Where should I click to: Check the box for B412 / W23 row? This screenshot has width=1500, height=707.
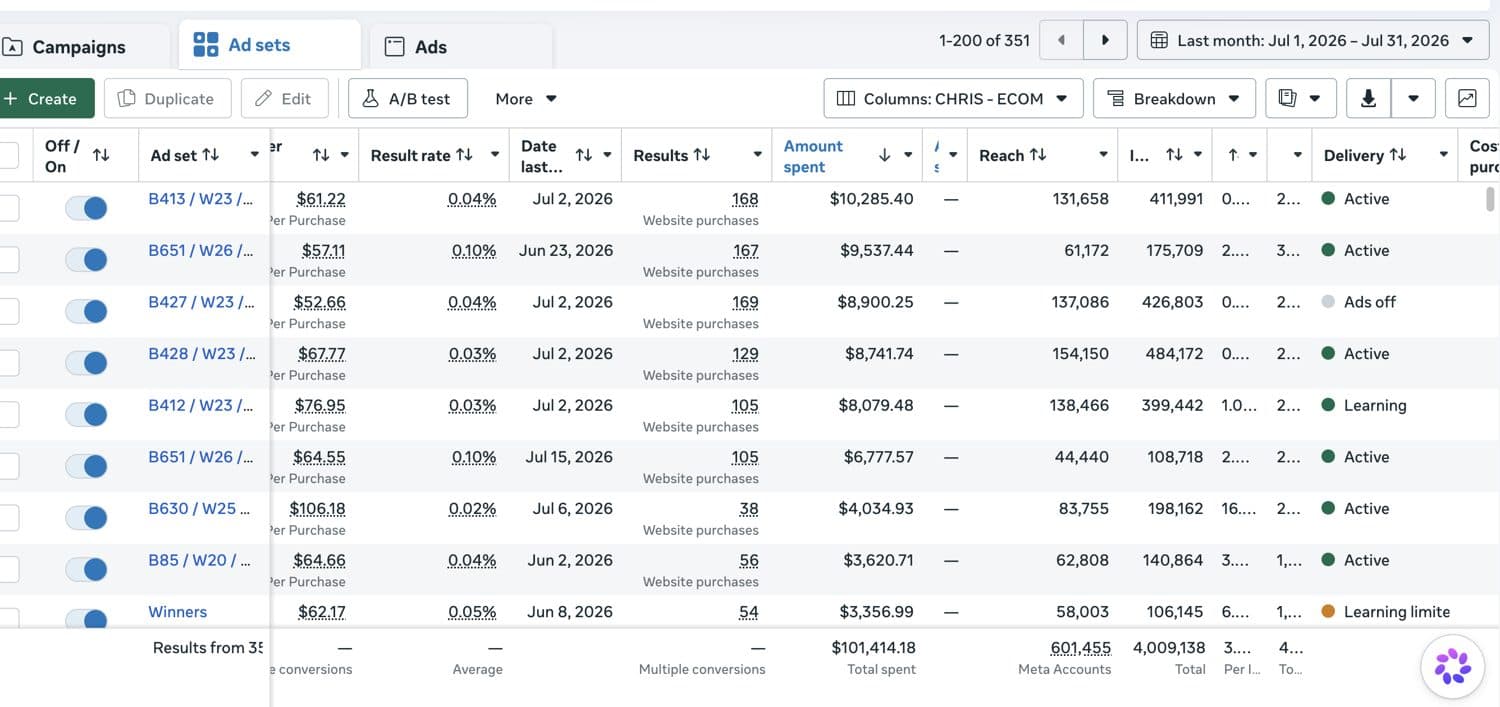pyautogui.click(x=7, y=414)
